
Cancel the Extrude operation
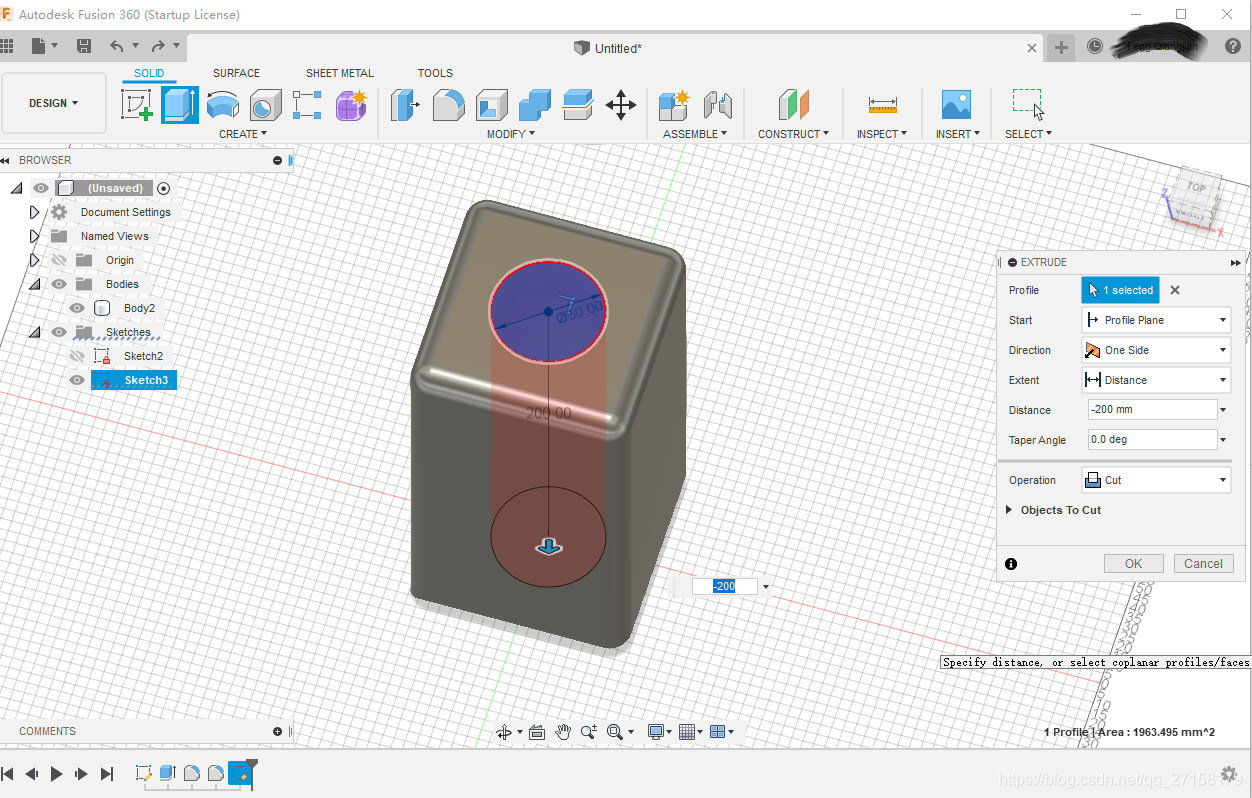[x=1203, y=563]
